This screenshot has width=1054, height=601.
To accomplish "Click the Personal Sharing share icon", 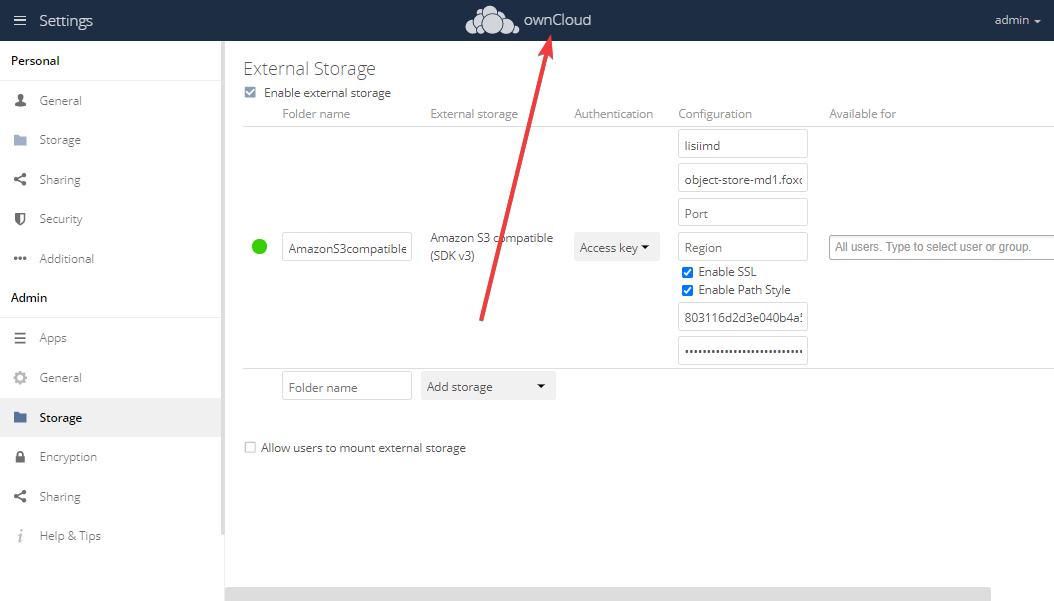I will (20, 180).
